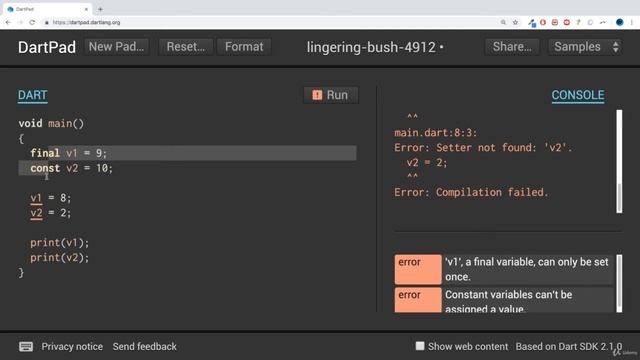The image size is (640, 360).
Task: Click 'Error: Compilation failed.' console text
Action: (x=471, y=192)
